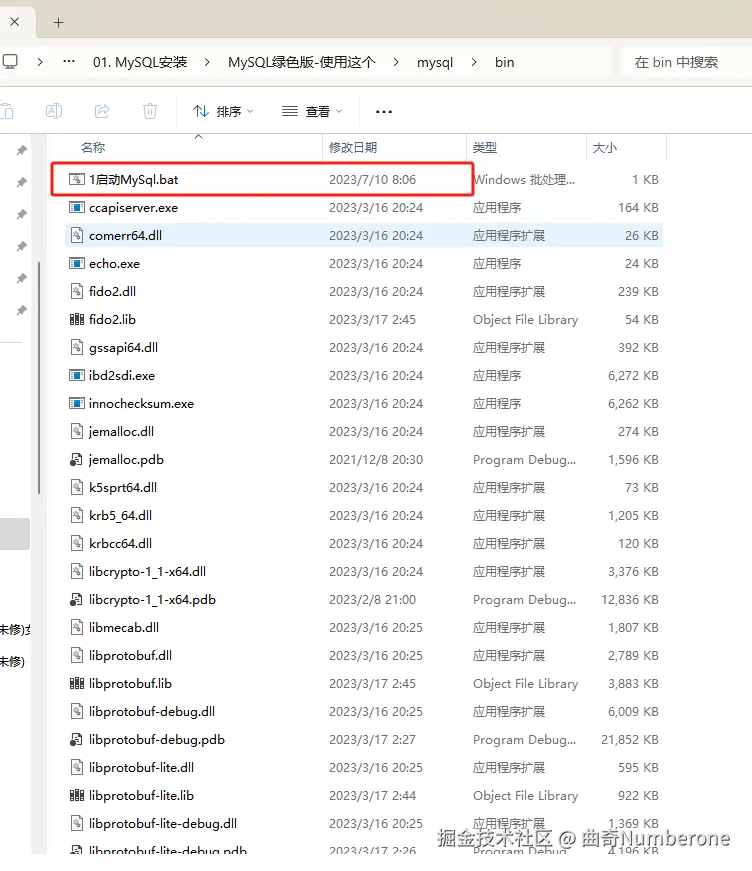This screenshot has height=871, width=752.
Task: Open the new tab plus button
Action: 58,22
